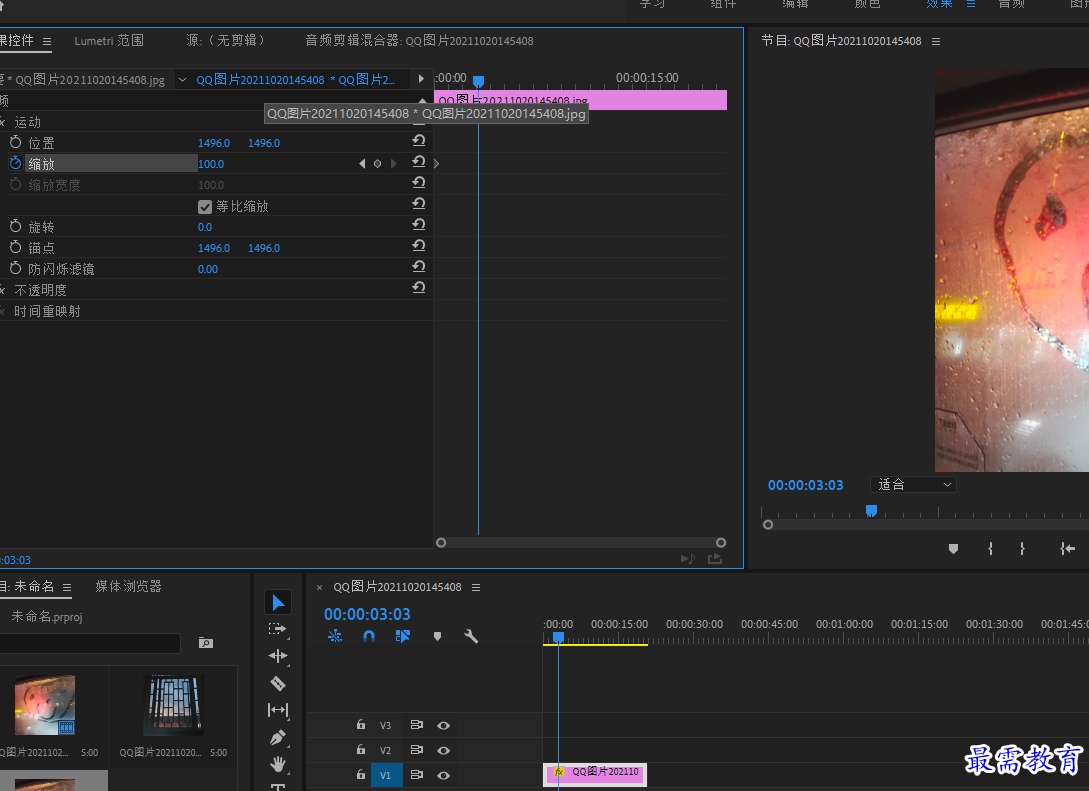Select the Track Select Forward tool
This screenshot has width=1089, height=791.
[x=278, y=629]
